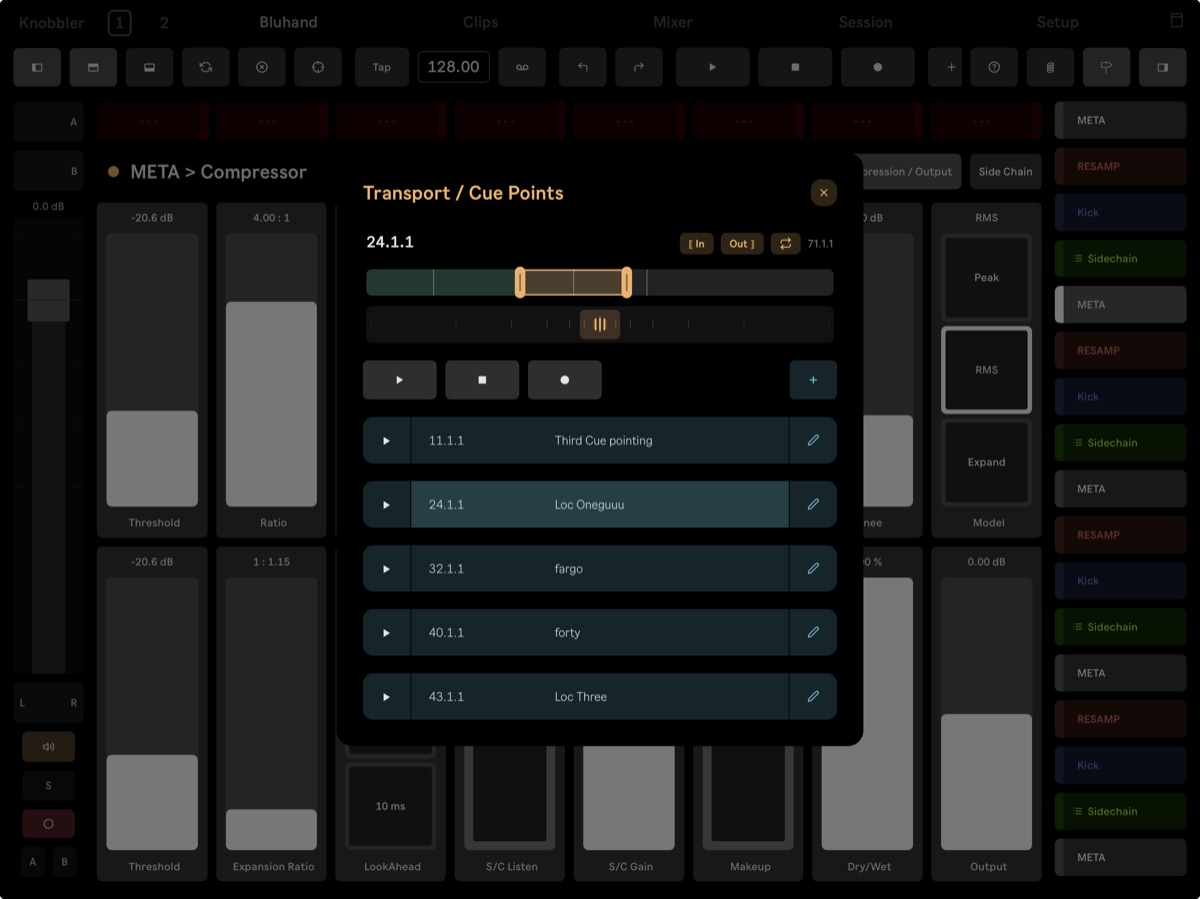Click the 128.00 tempo field
Screen dimensions: 1200x899
(x=454, y=67)
